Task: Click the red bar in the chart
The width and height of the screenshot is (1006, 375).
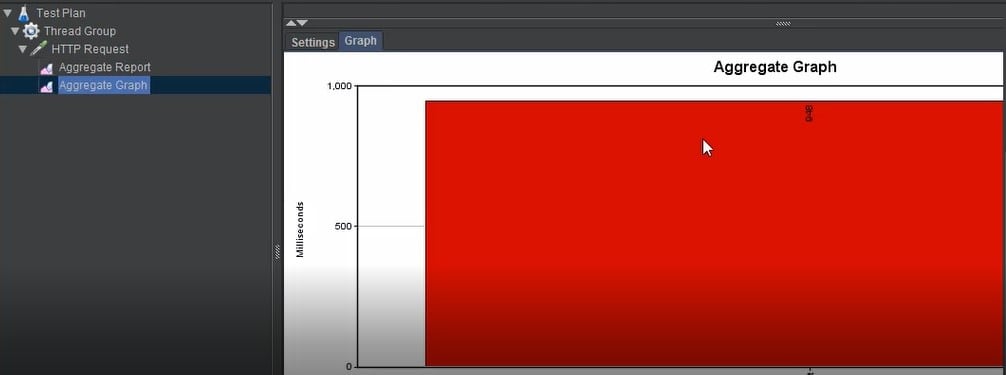Action: 714,234
